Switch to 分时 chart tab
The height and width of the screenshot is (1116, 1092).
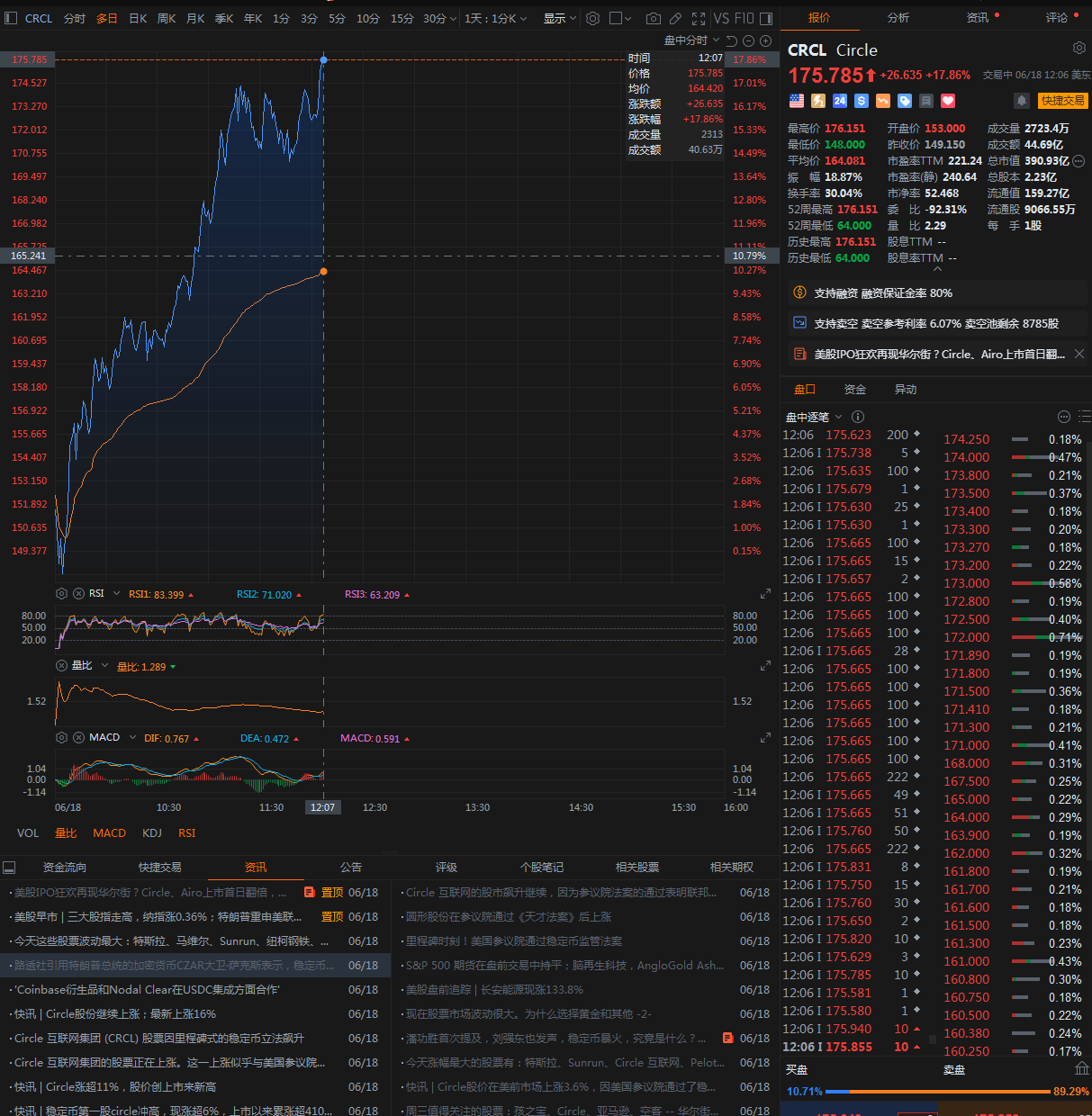pyautogui.click(x=75, y=18)
